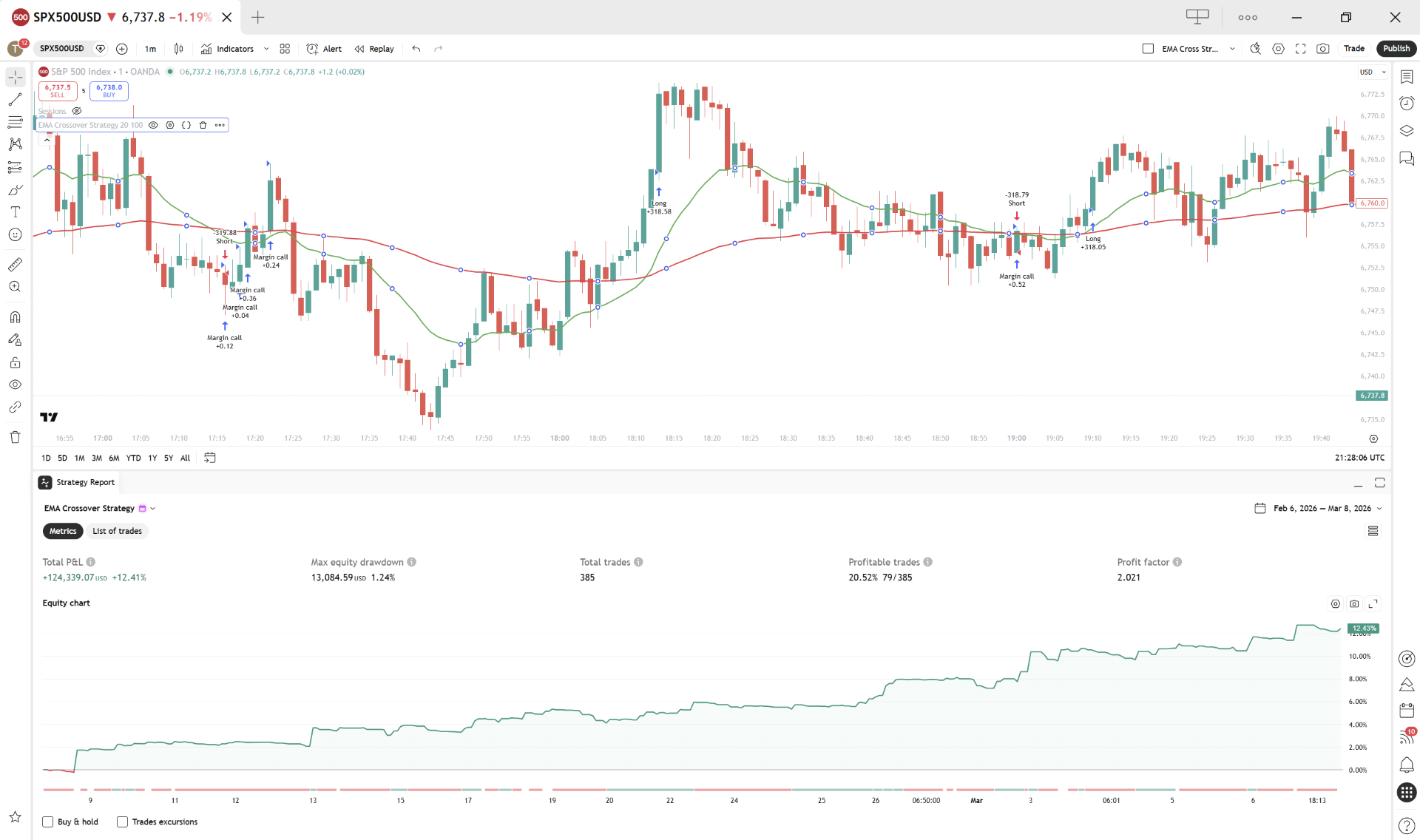Hide the Sessions indicator with its eye toggle

pyautogui.click(x=77, y=111)
